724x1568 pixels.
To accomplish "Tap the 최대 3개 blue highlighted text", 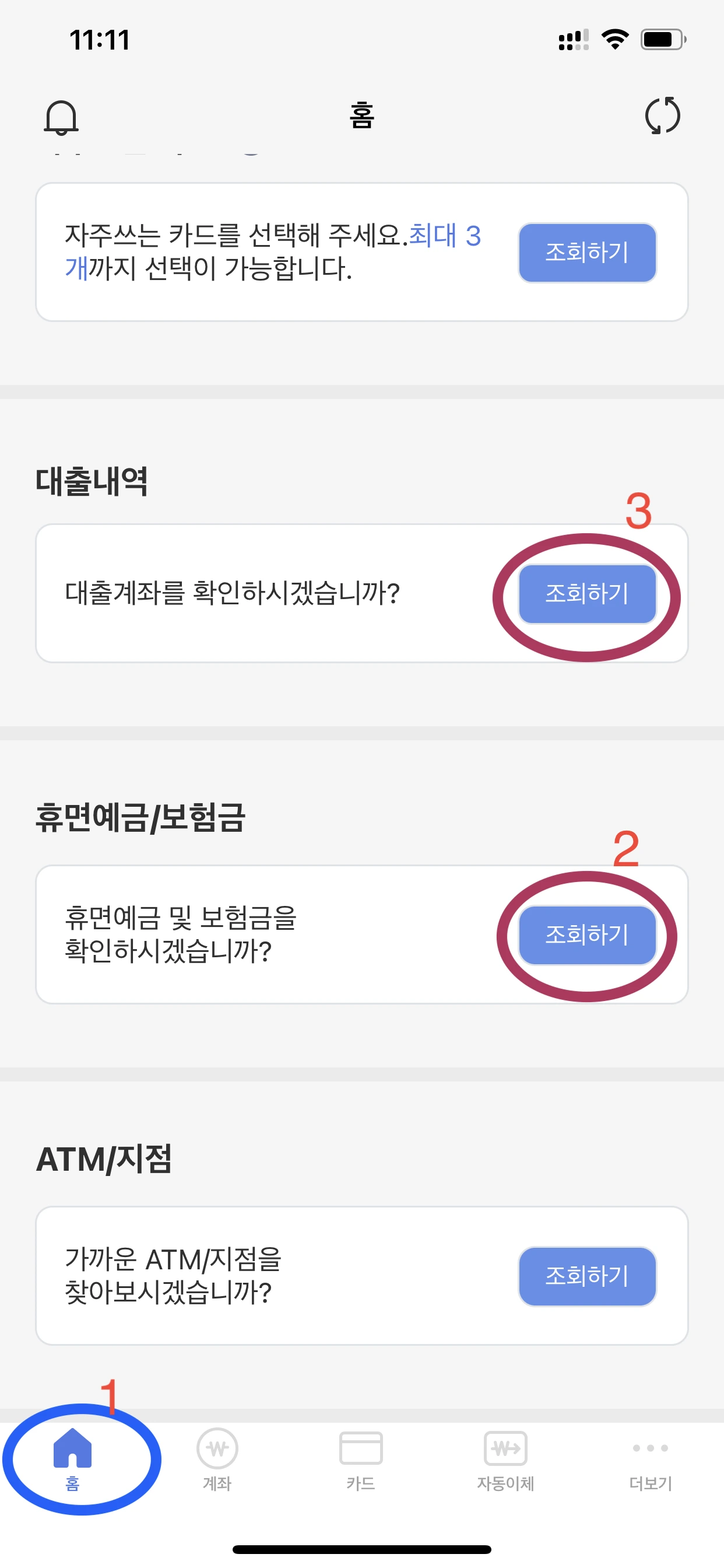I will 445,236.
